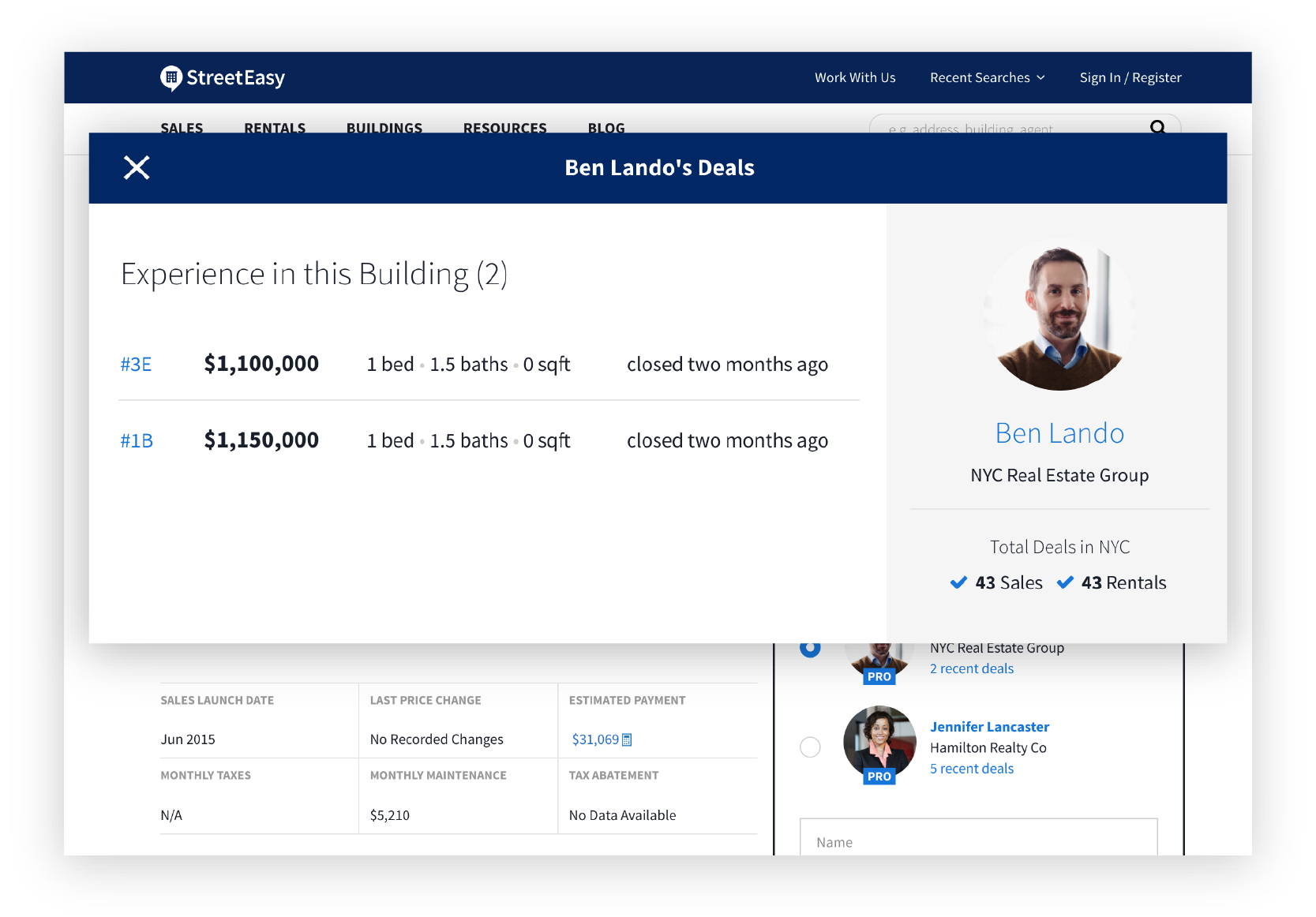Open the estimated payment calculator icon
This screenshot has height=917, width=1316.
pos(627,739)
